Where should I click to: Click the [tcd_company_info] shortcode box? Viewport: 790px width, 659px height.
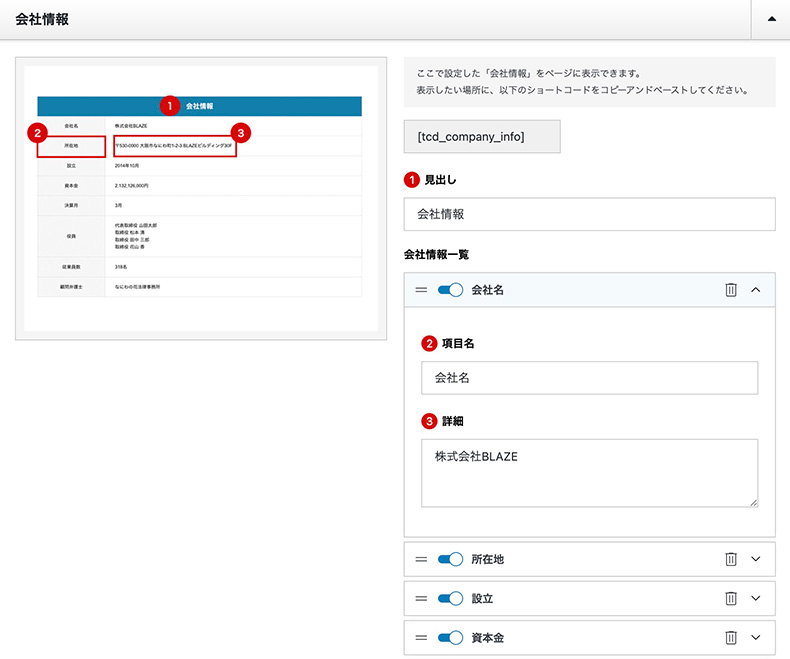tap(482, 137)
